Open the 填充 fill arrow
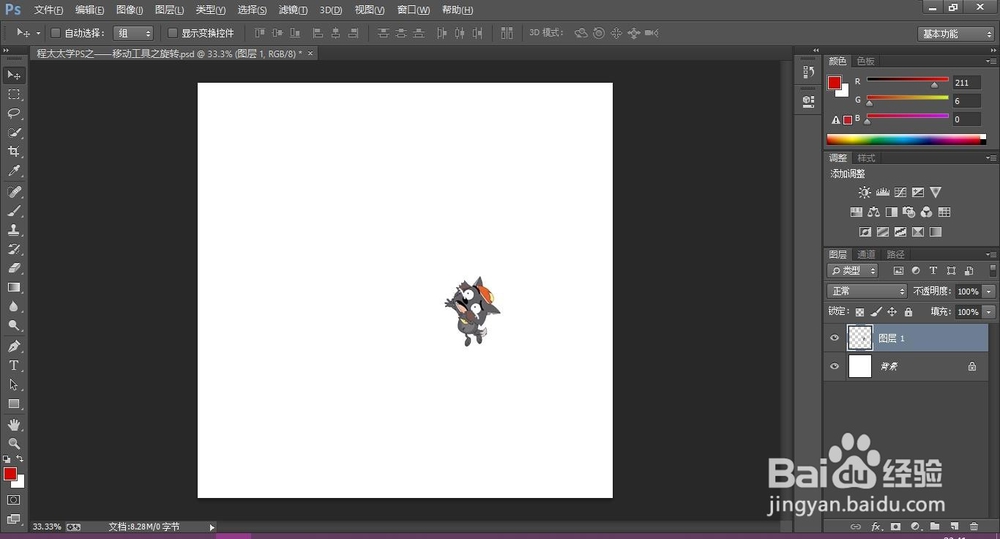Image resolution: width=1000 pixels, height=539 pixels. [989, 312]
